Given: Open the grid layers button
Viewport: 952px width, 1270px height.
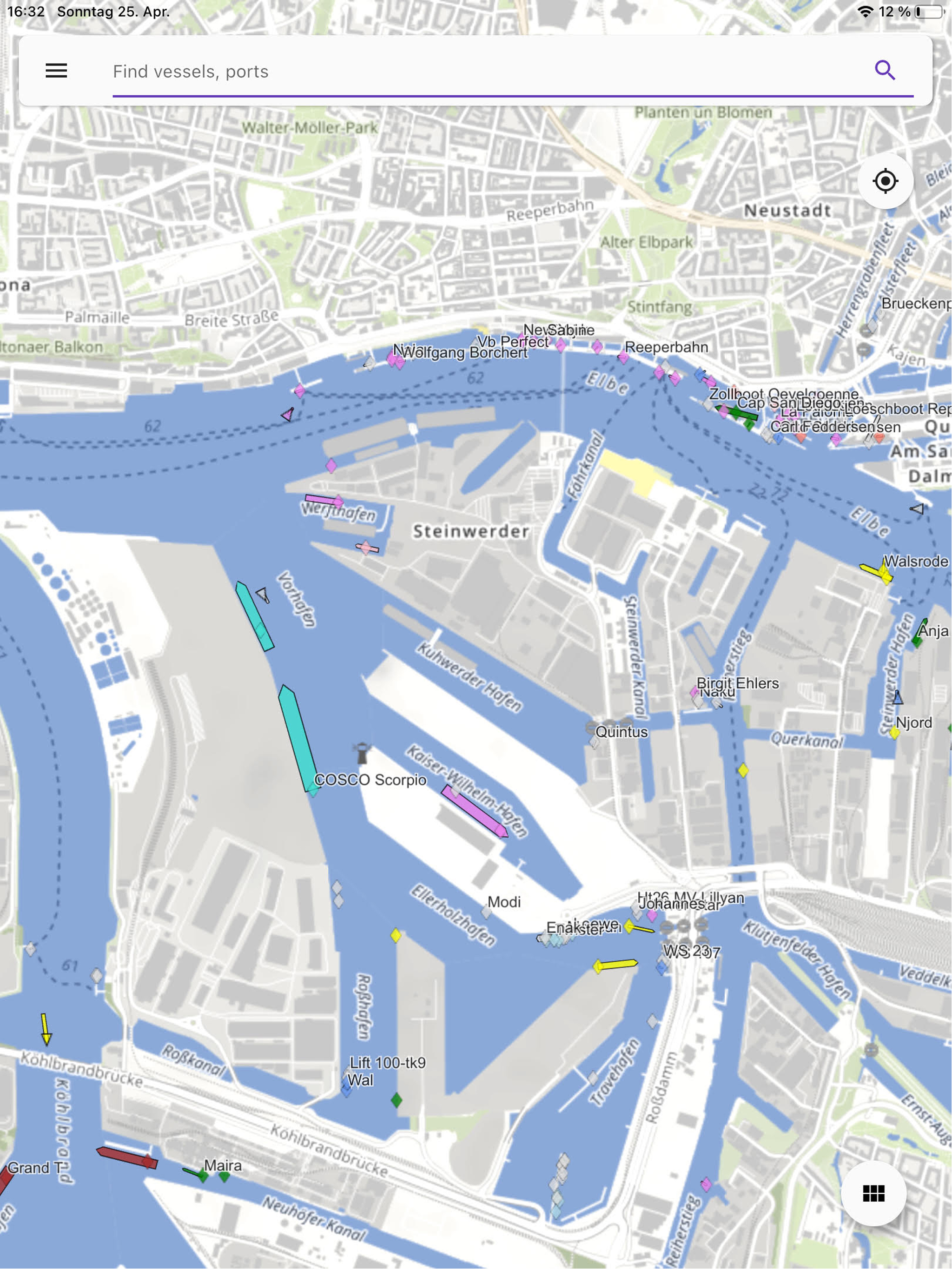Looking at the screenshot, I should tap(873, 1194).
